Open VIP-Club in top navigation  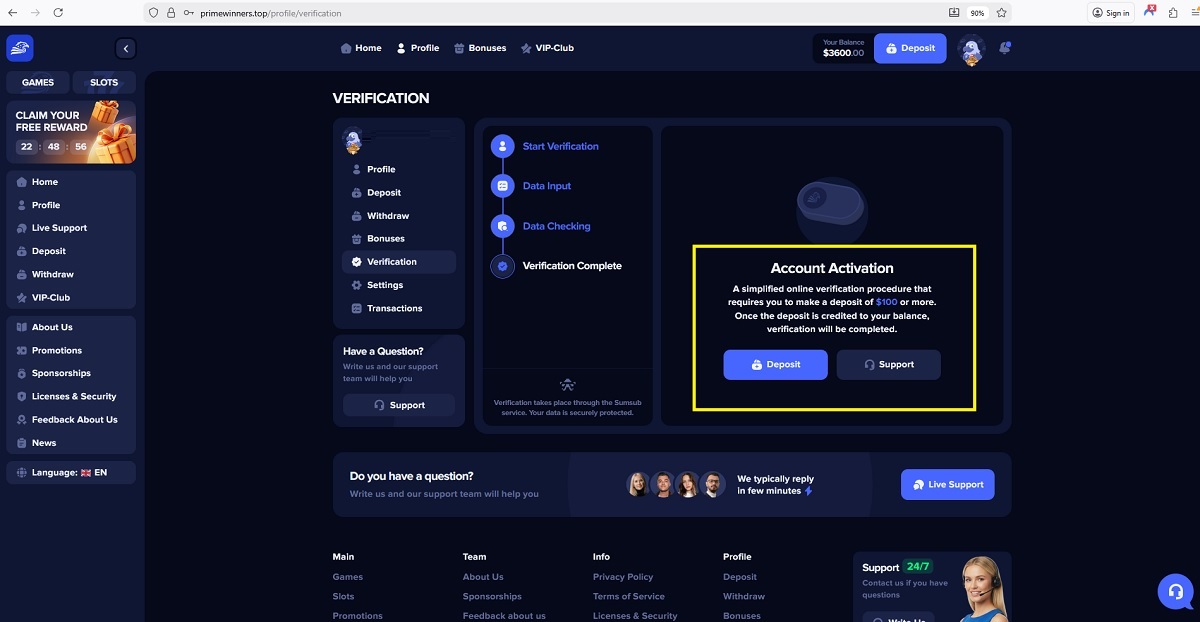tap(547, 48)
